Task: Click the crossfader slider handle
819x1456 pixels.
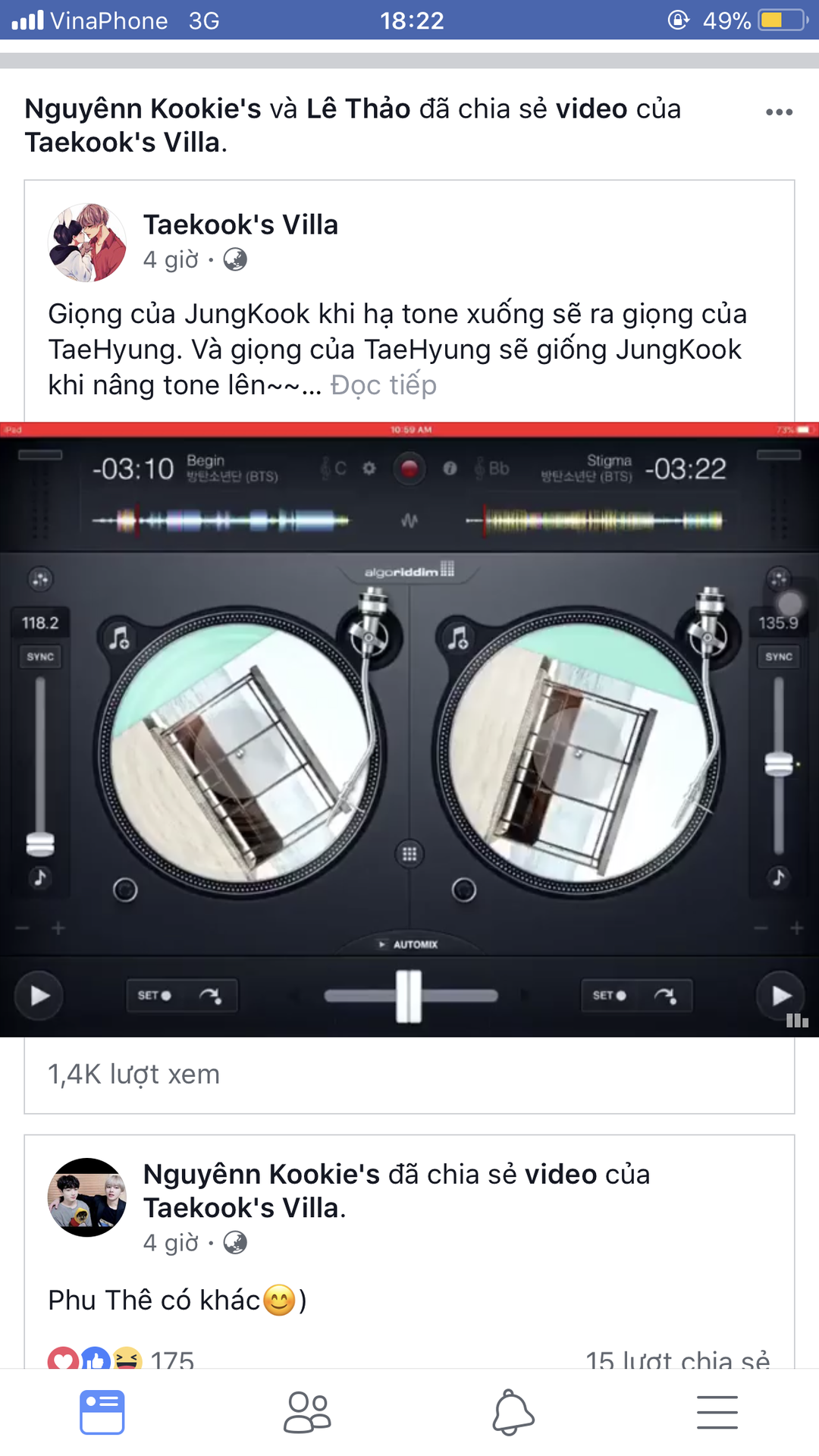Action: tap(409, 996)
